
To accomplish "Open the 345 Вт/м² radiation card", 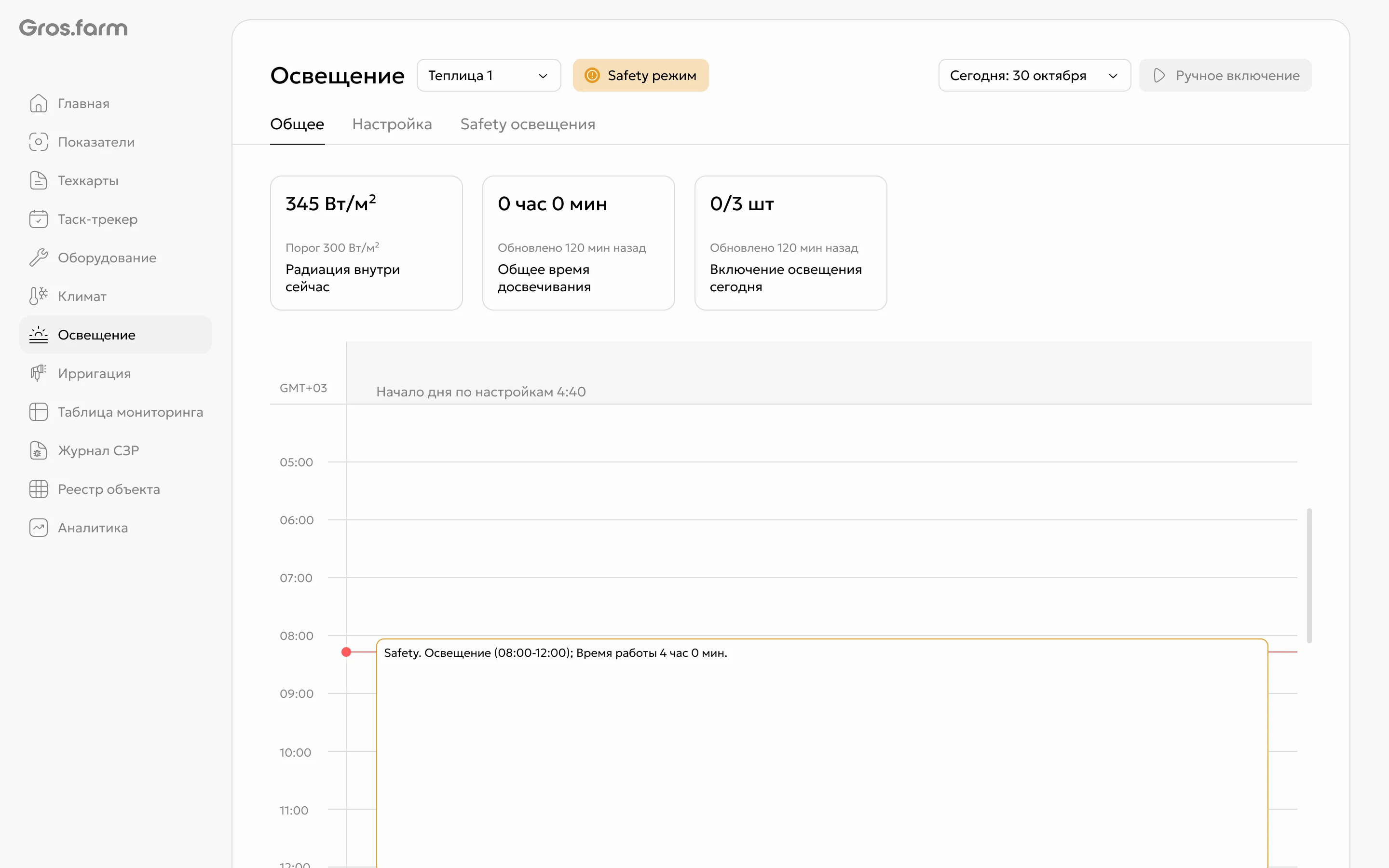I will [366, 243].
